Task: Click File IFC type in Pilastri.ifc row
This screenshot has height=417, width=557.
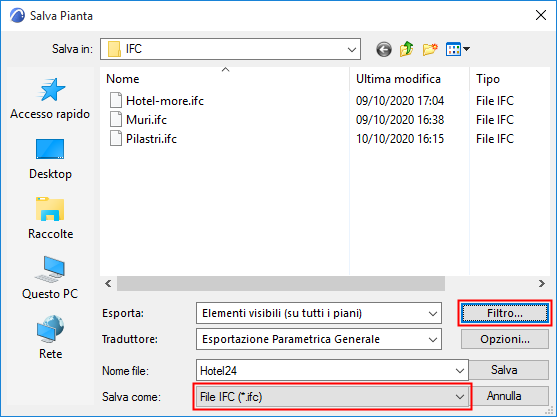Action: click(x=495, y=139)
